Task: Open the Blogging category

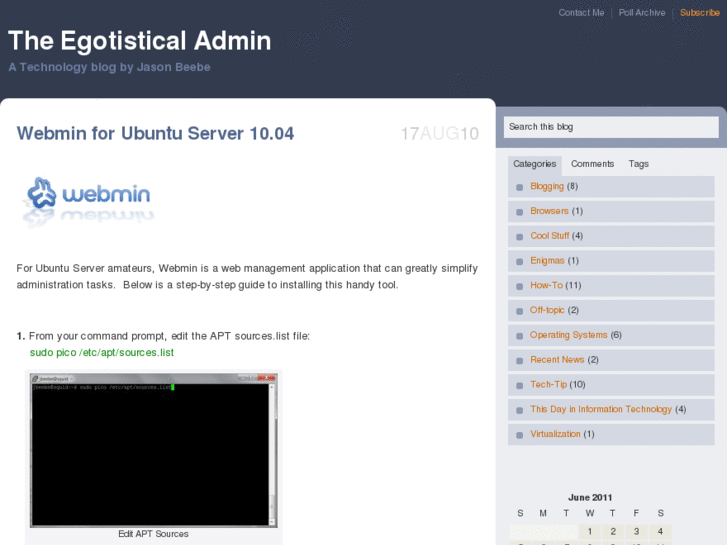Action: coord(547,186)
